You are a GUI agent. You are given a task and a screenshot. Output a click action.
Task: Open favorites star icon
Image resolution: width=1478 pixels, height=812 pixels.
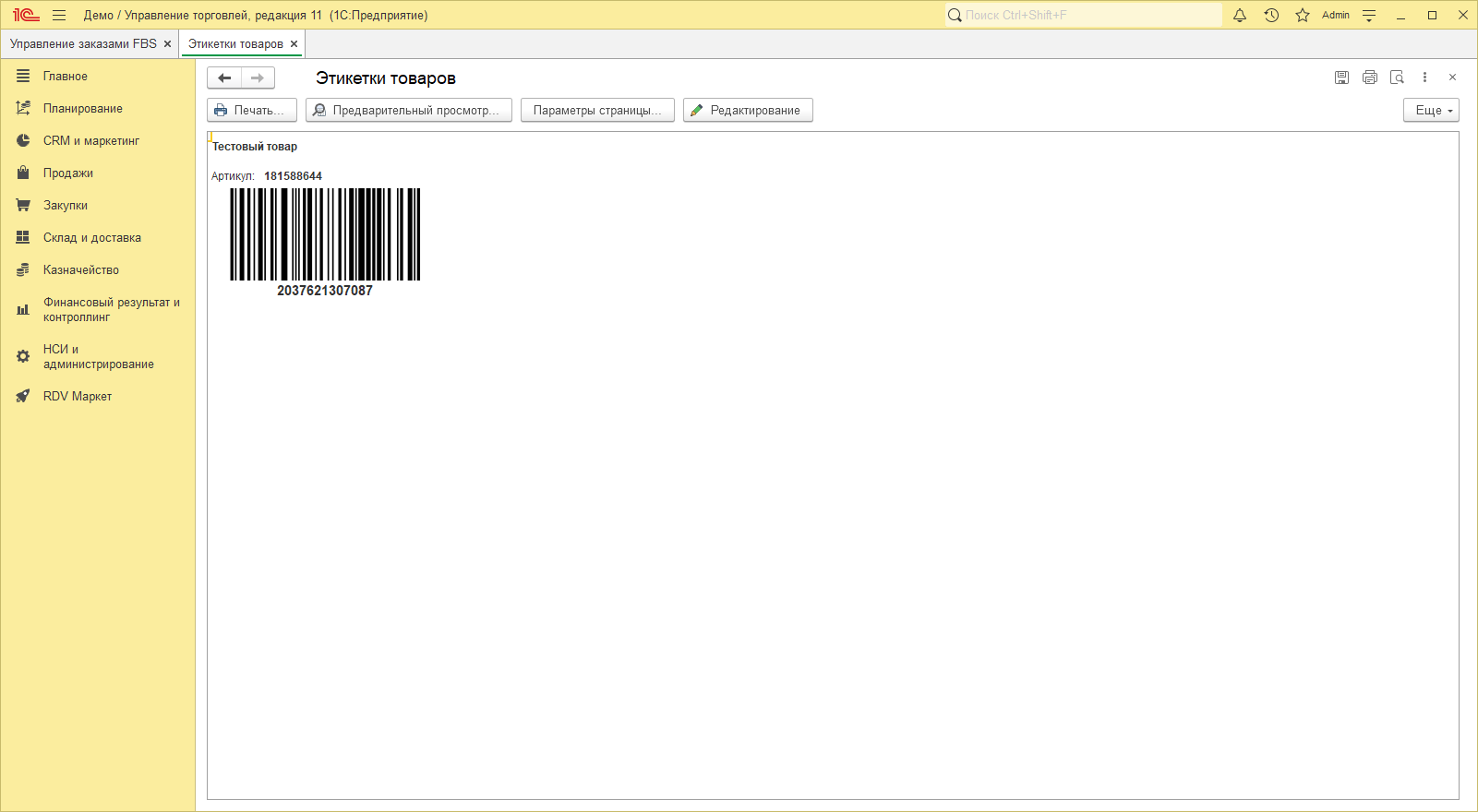click(1303, 15)
